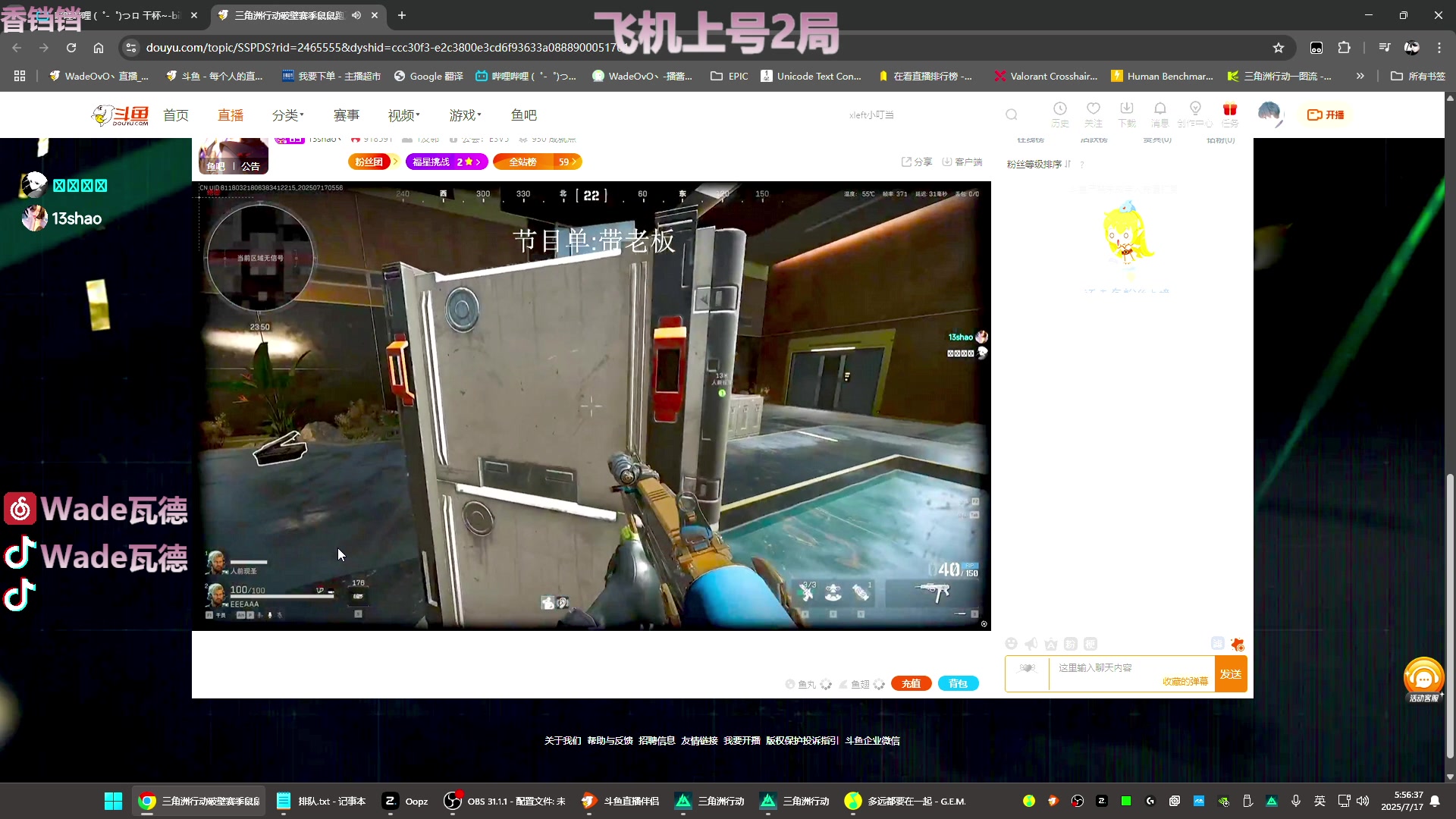Open 关于我们 footer link
Viewport: 1456px width, 819px height.
coord(563,741)
